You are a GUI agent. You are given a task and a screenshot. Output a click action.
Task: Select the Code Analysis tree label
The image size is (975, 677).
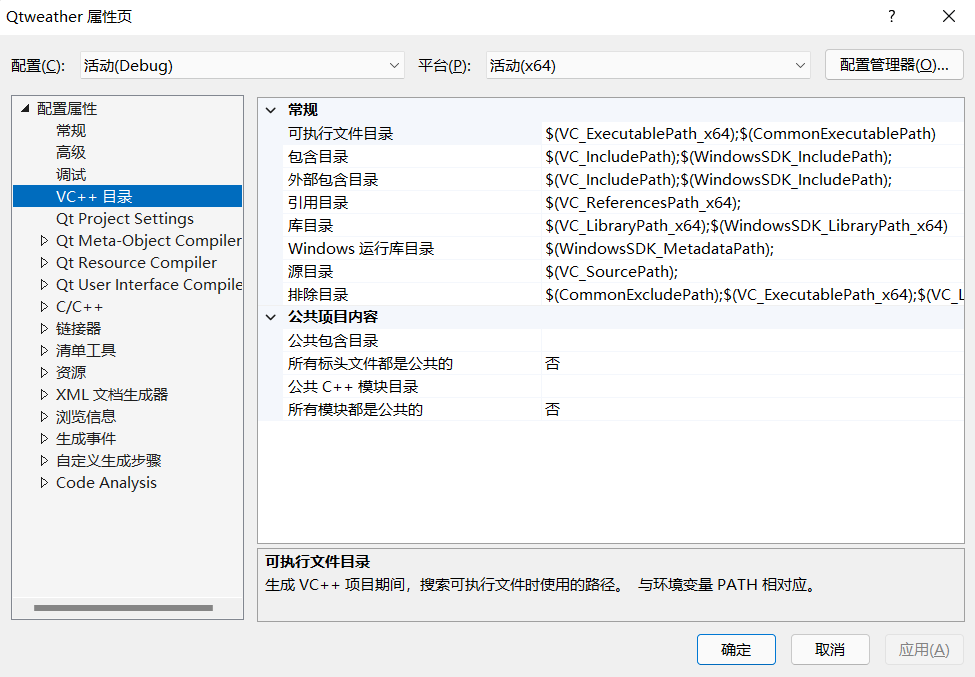point(106,482)
